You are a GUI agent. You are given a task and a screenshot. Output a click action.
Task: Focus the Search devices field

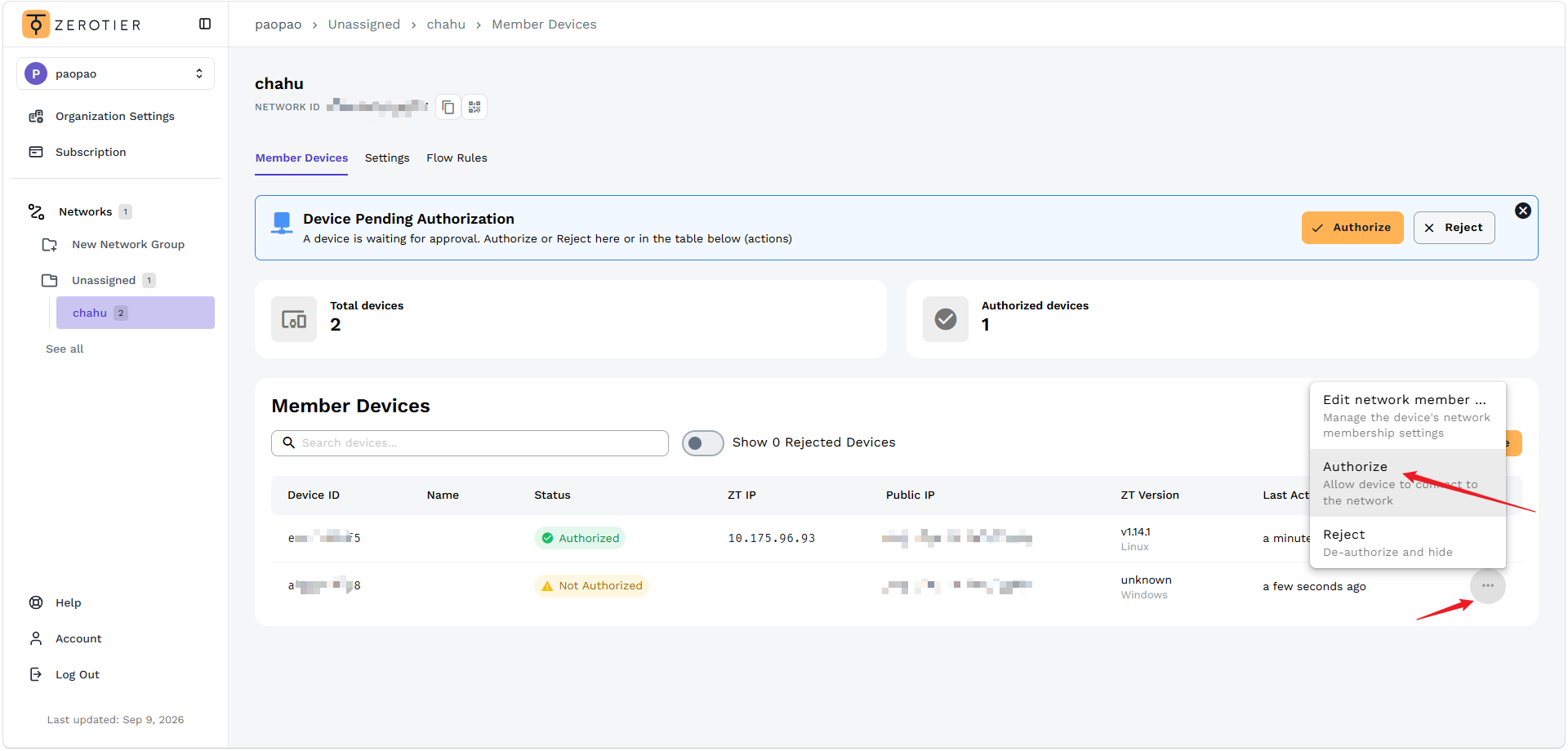[x=470, y=443]
